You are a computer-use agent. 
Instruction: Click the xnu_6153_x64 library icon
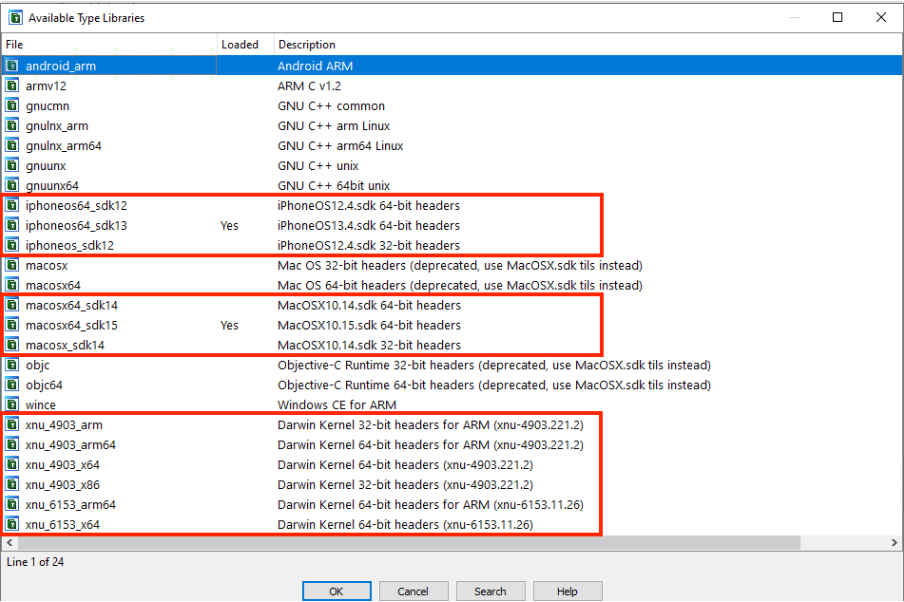[12, 524]
